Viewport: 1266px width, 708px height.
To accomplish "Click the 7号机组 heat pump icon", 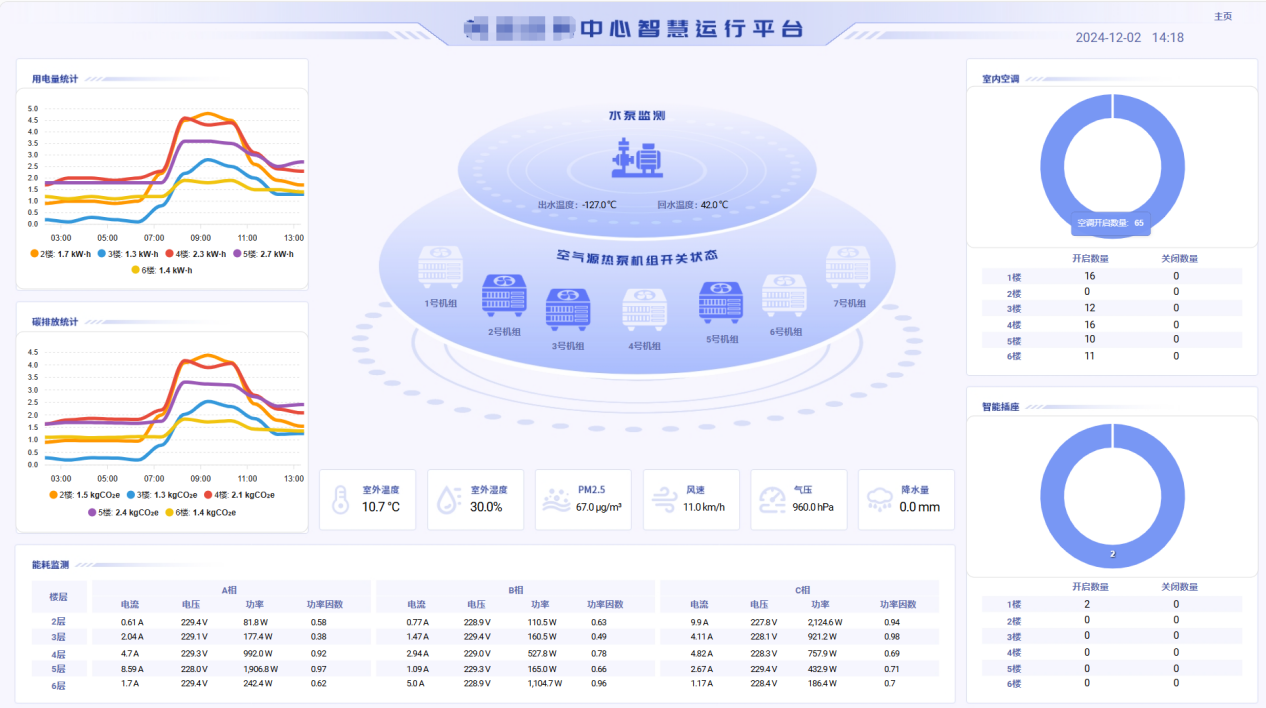I will pos(847,268).
